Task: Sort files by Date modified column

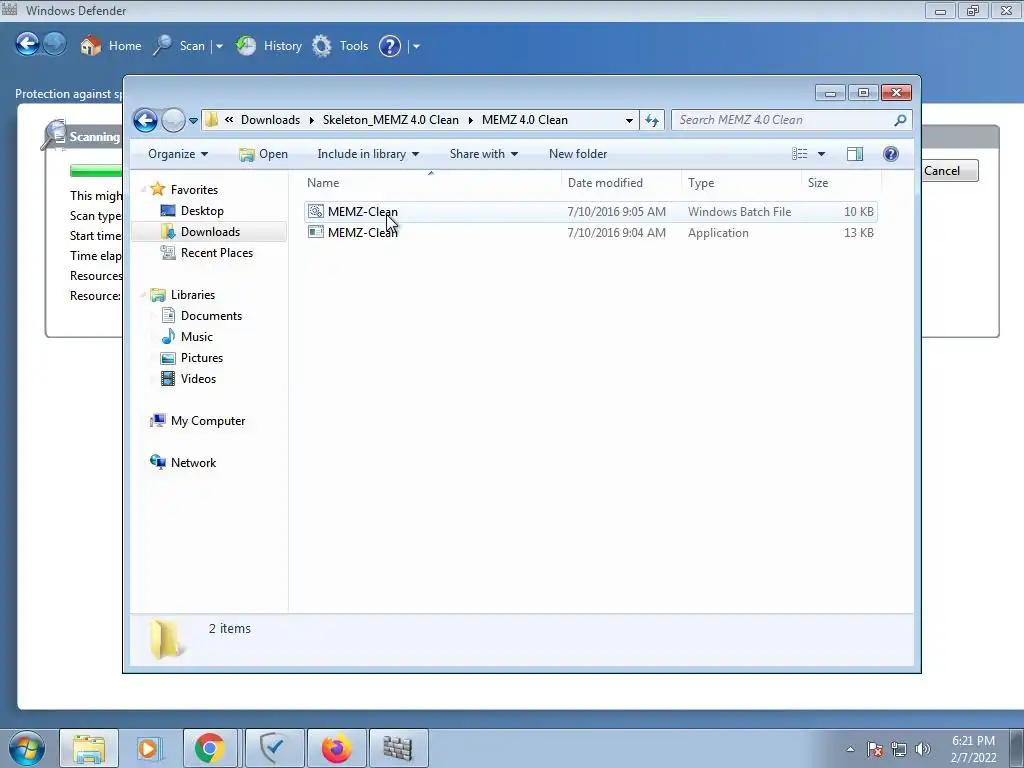Action: point(621,183)
